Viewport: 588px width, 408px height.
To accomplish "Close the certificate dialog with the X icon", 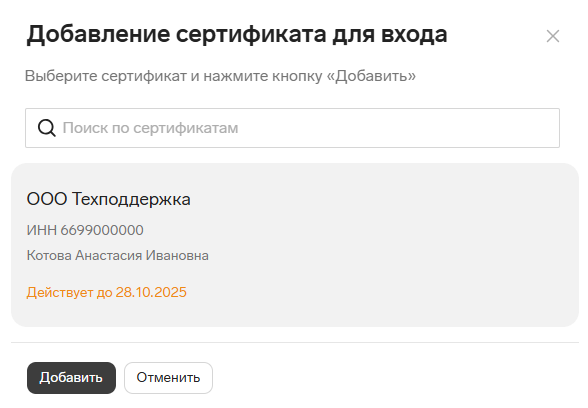I will tap(553, 36).
